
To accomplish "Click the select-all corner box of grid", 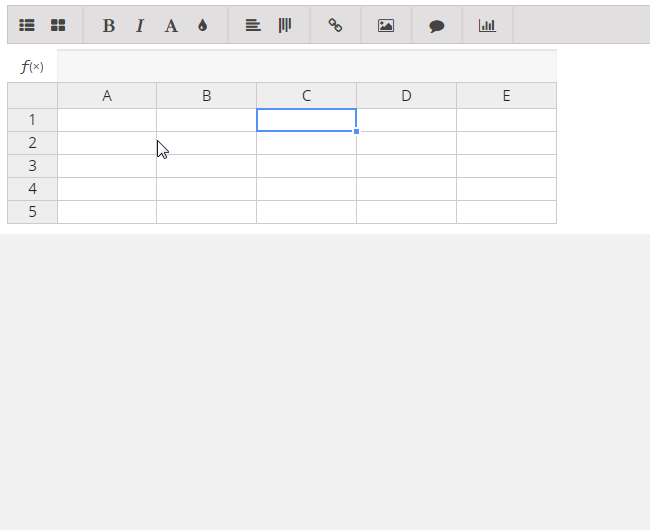I will coord(32,96).
